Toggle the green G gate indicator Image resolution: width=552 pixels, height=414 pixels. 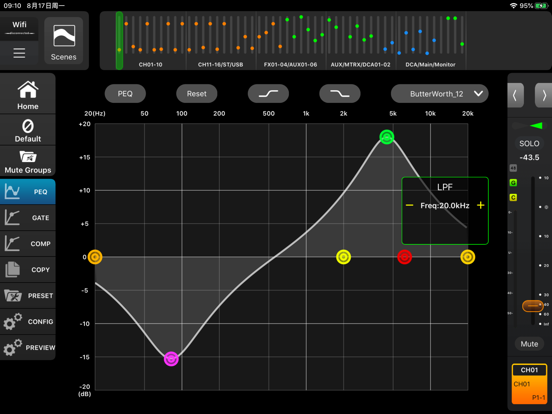[x=513, y=183]
